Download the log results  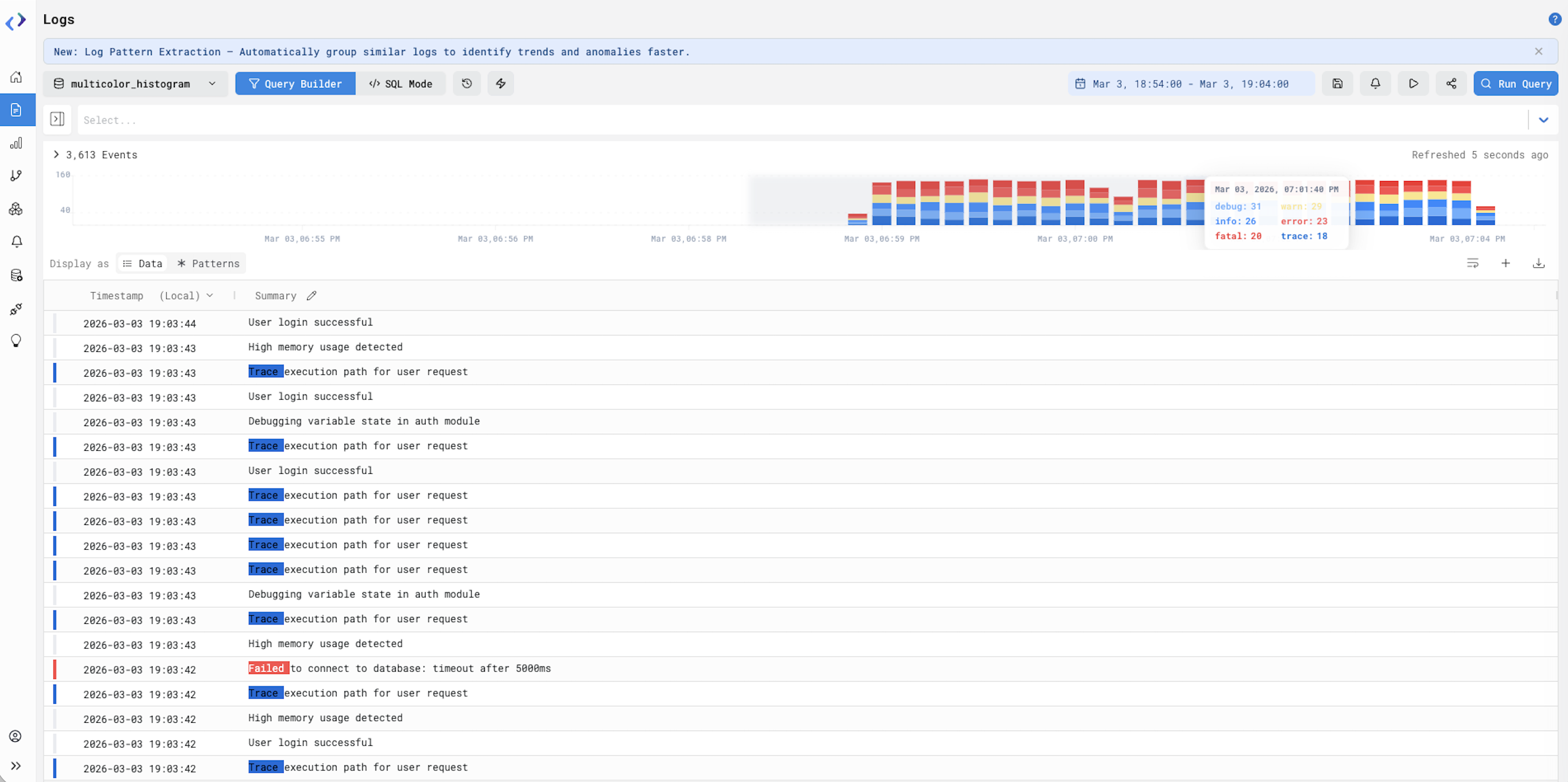coord(1539,263)
